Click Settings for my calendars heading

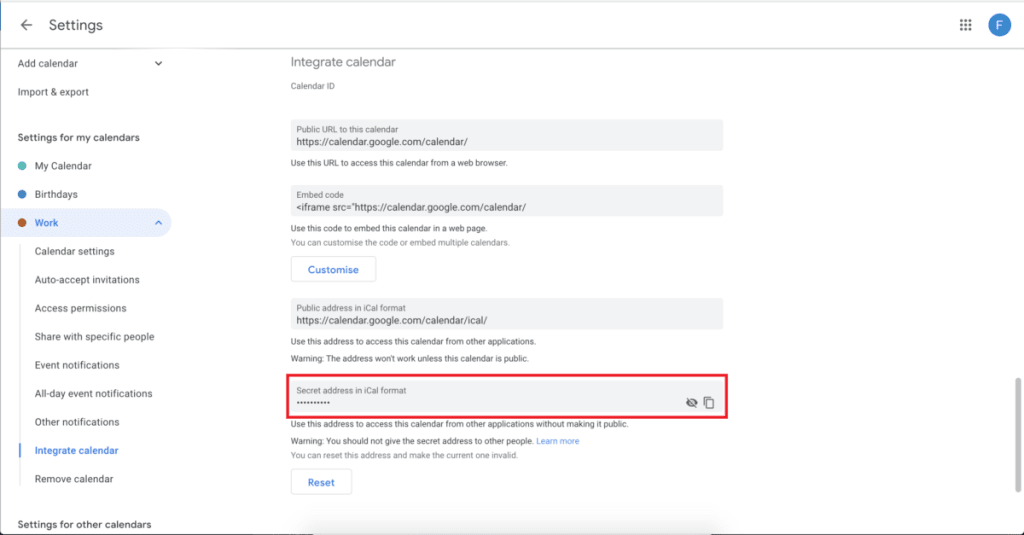click(x=78, y=138)
